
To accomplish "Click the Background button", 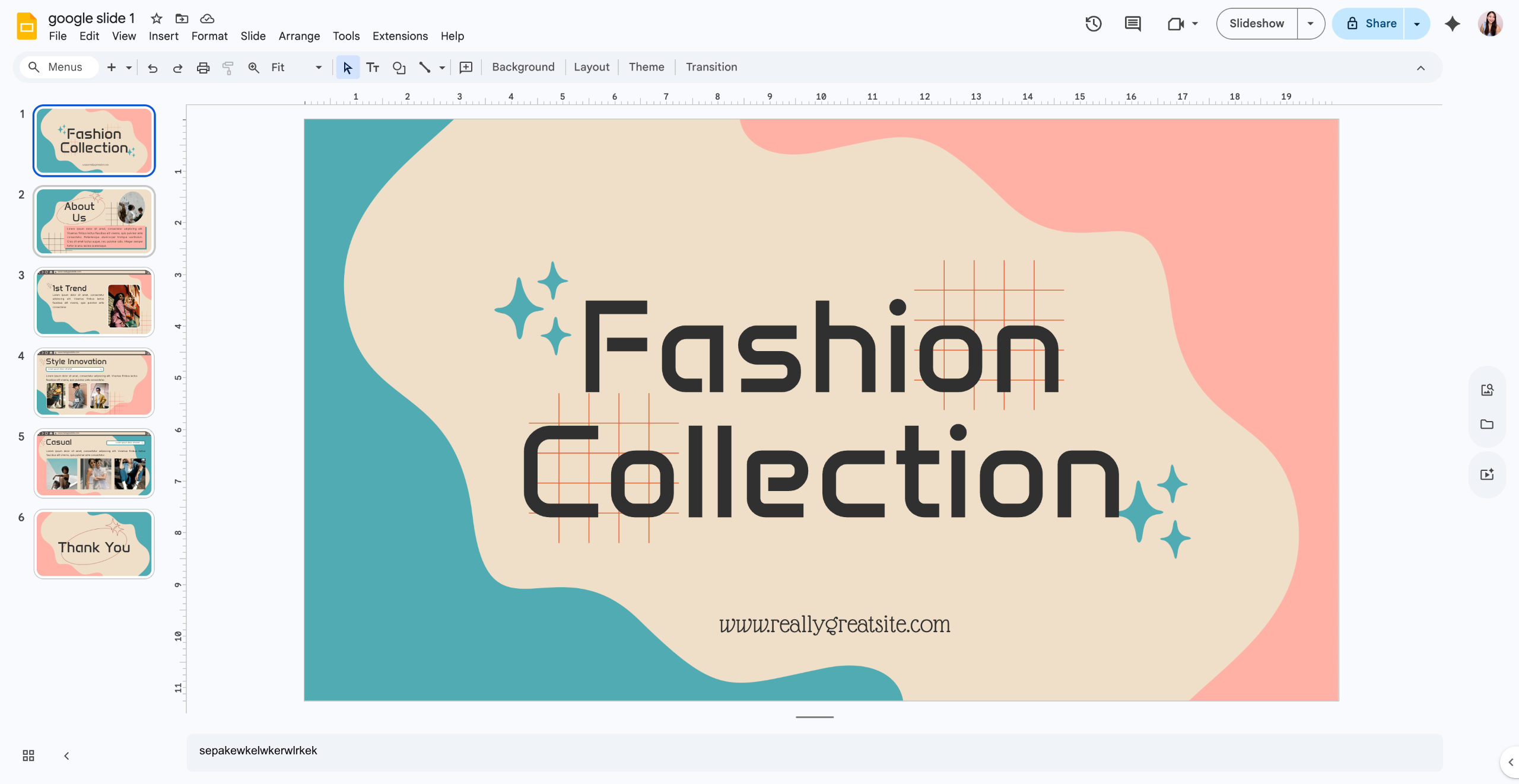I will pos(523,67).
